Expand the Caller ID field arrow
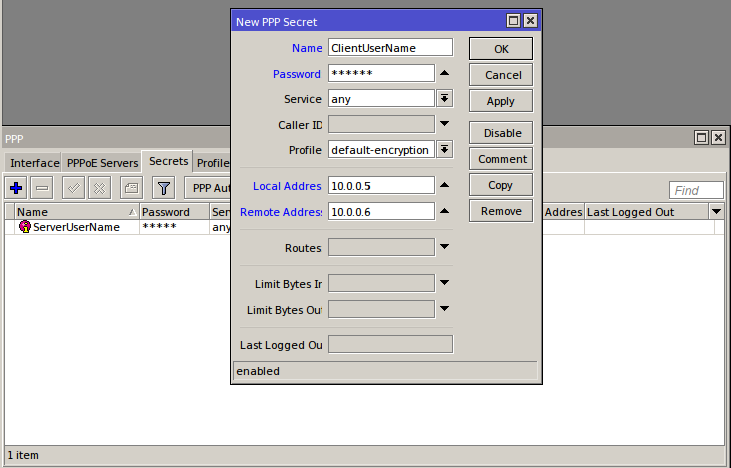 click(445, 125)
